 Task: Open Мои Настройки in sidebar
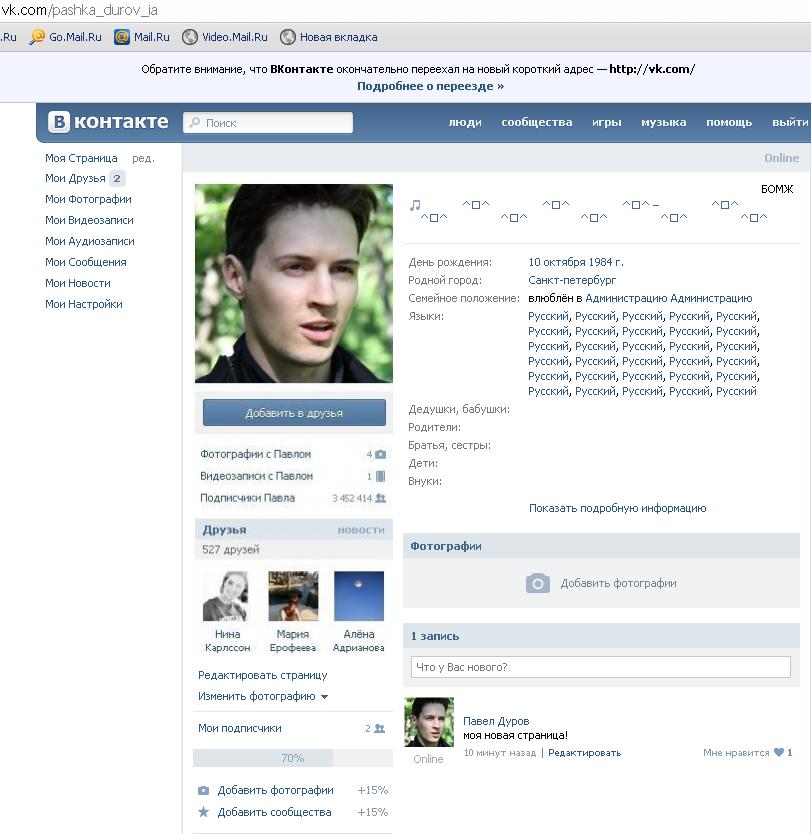(83, 304)
